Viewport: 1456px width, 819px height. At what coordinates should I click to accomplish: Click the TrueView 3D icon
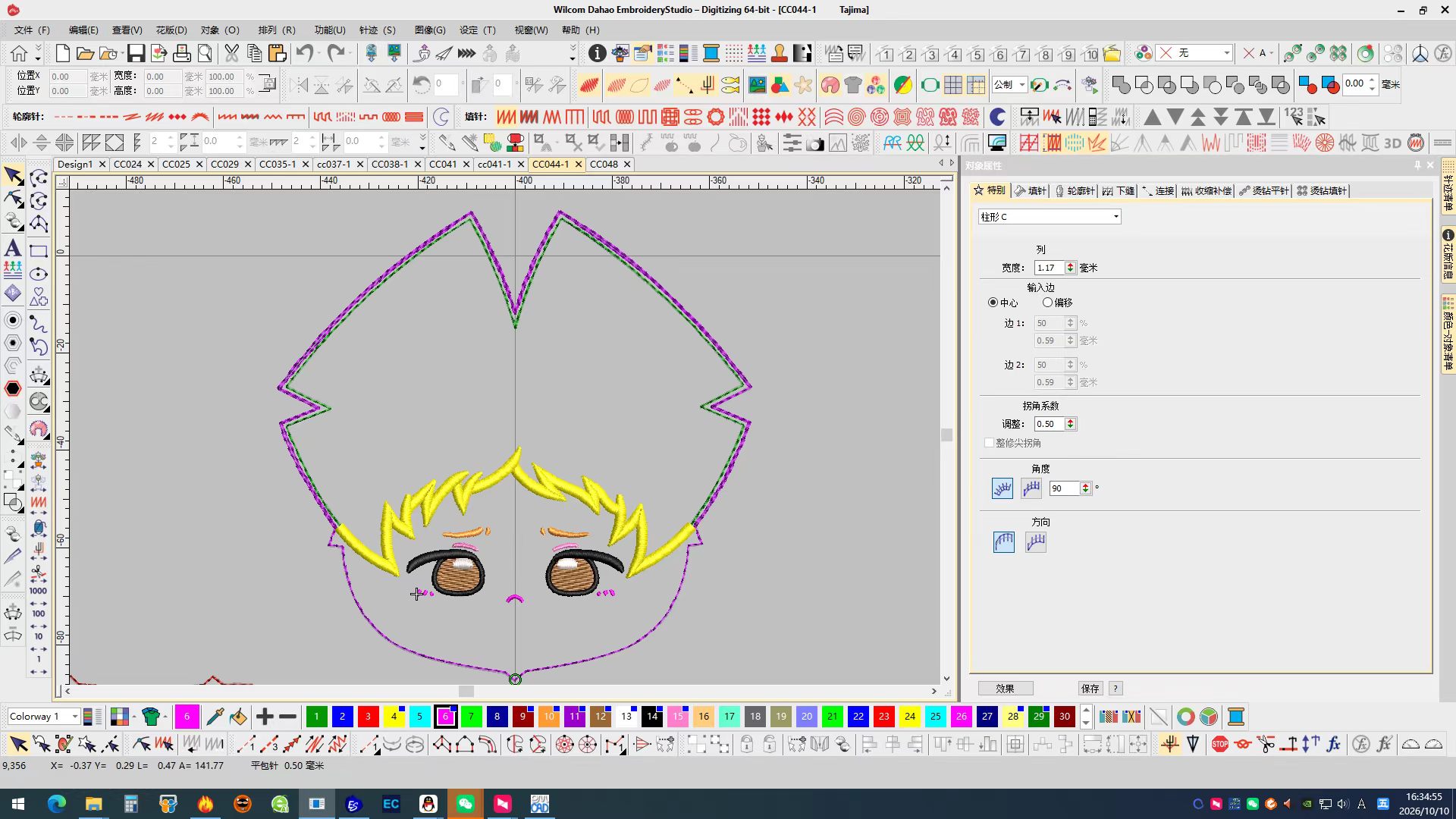1392,143
